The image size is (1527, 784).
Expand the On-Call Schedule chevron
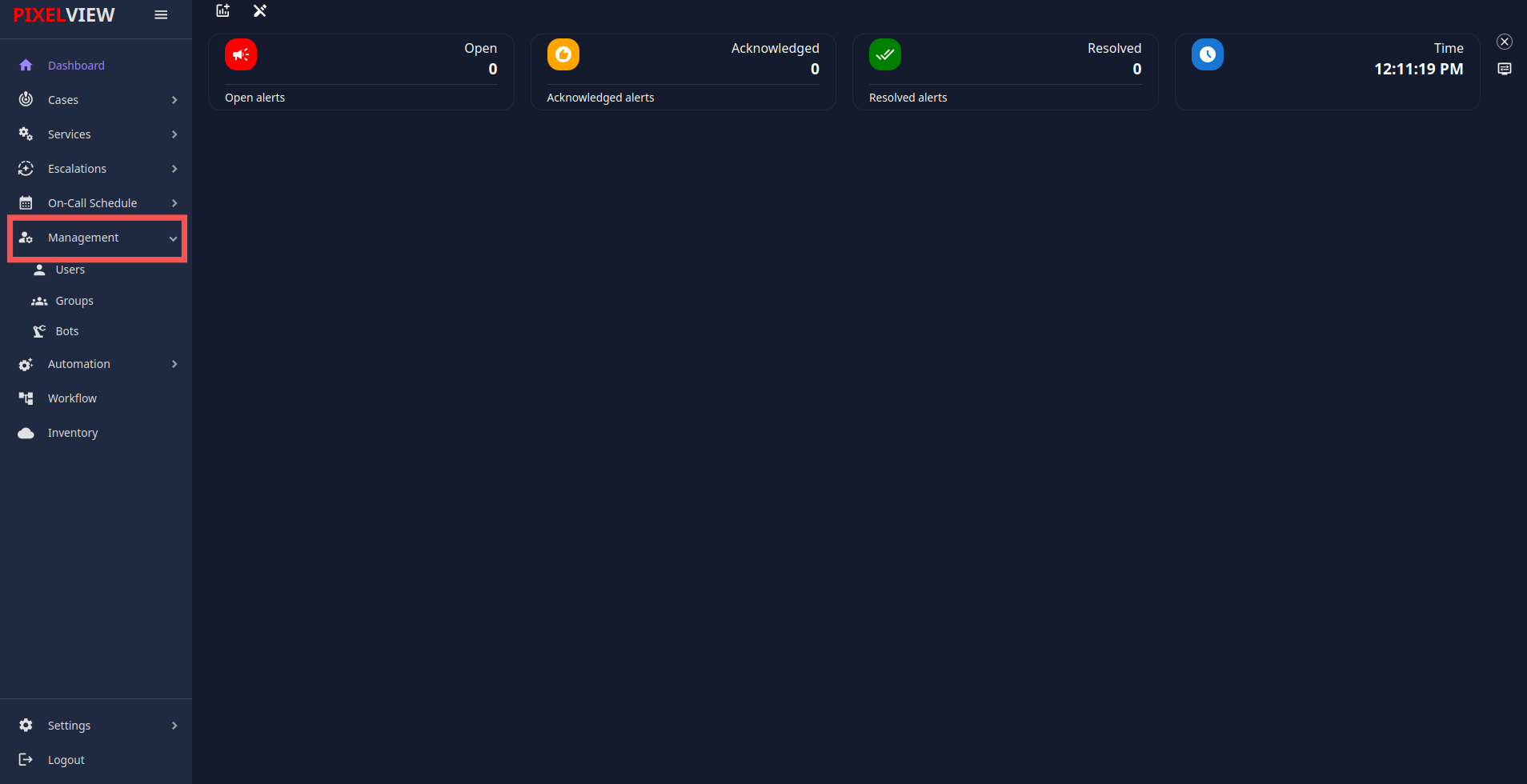coord(174,203)
